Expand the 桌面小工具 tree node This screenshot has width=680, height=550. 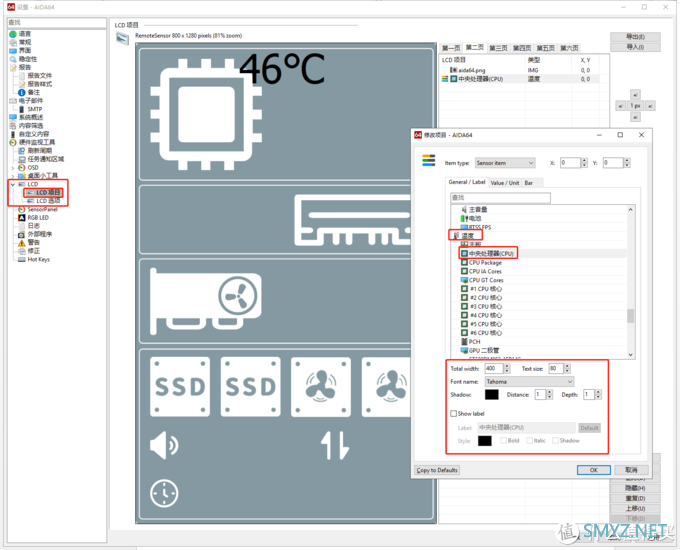(x=13, y=176)
